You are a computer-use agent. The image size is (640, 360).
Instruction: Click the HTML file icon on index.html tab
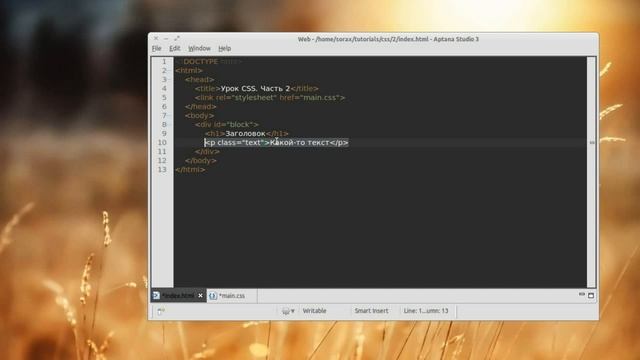point(156,295)
